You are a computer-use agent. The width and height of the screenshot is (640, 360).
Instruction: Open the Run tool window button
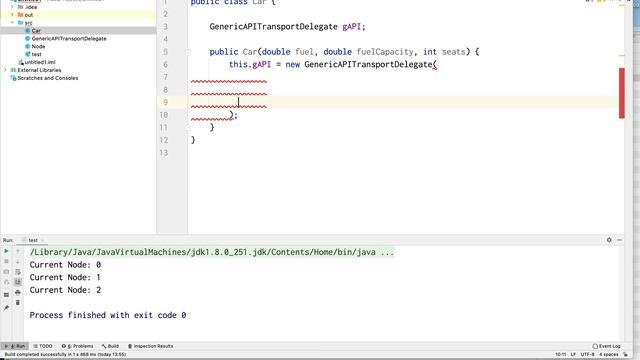[15, 346]
